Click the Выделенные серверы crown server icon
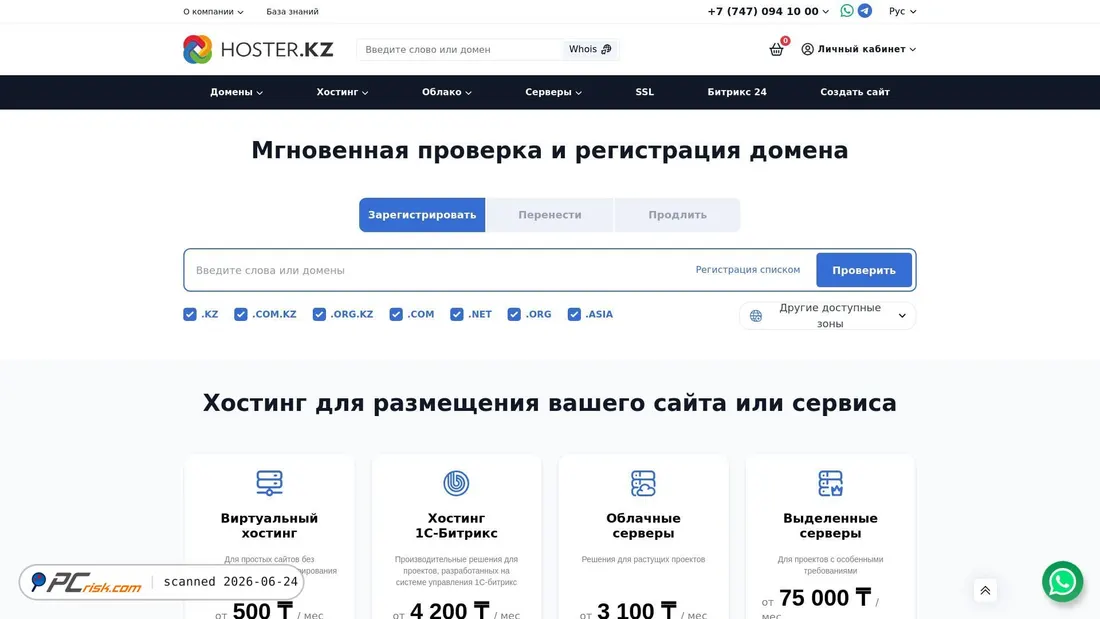The image size is (1100, 619). [x=830, y=483]
